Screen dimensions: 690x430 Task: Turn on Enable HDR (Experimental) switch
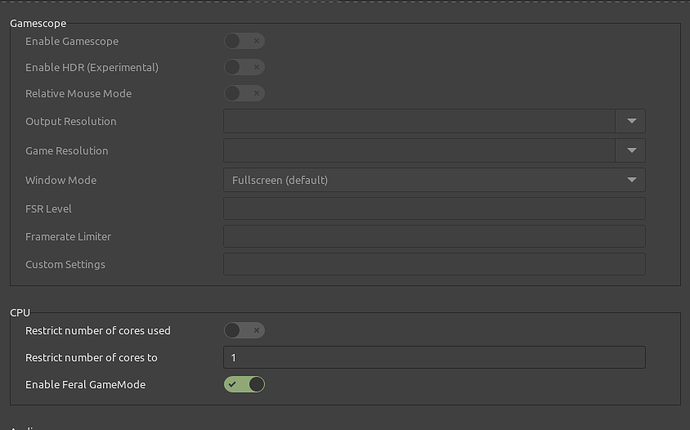244,67
